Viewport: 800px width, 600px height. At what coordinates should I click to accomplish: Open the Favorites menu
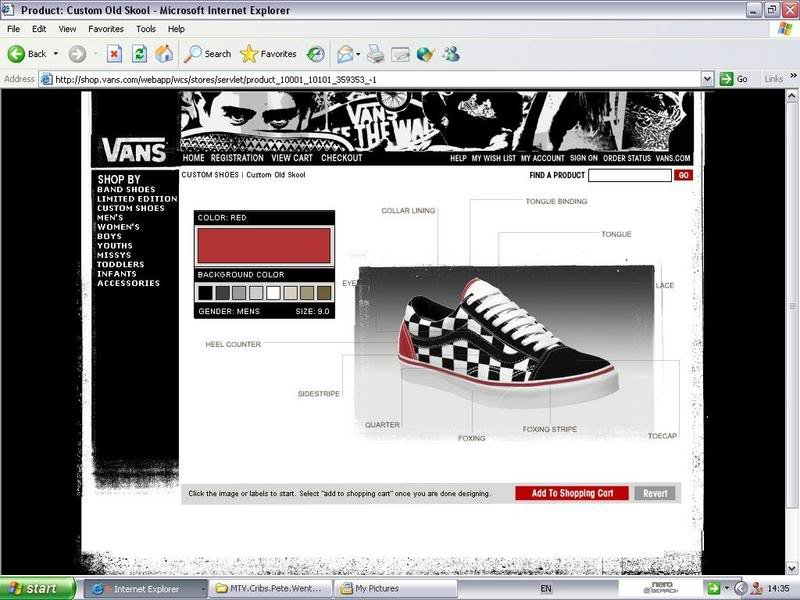106,29
